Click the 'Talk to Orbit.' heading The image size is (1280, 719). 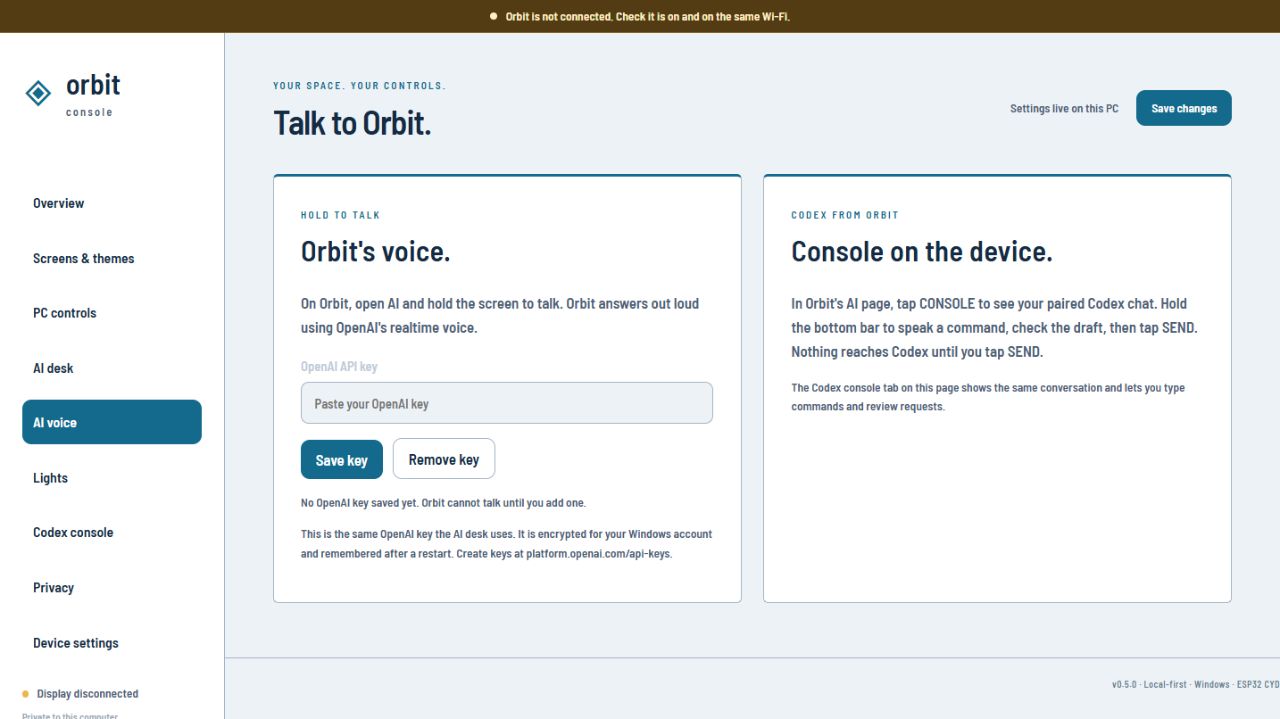pyautogui.click(x=352, y=123)
